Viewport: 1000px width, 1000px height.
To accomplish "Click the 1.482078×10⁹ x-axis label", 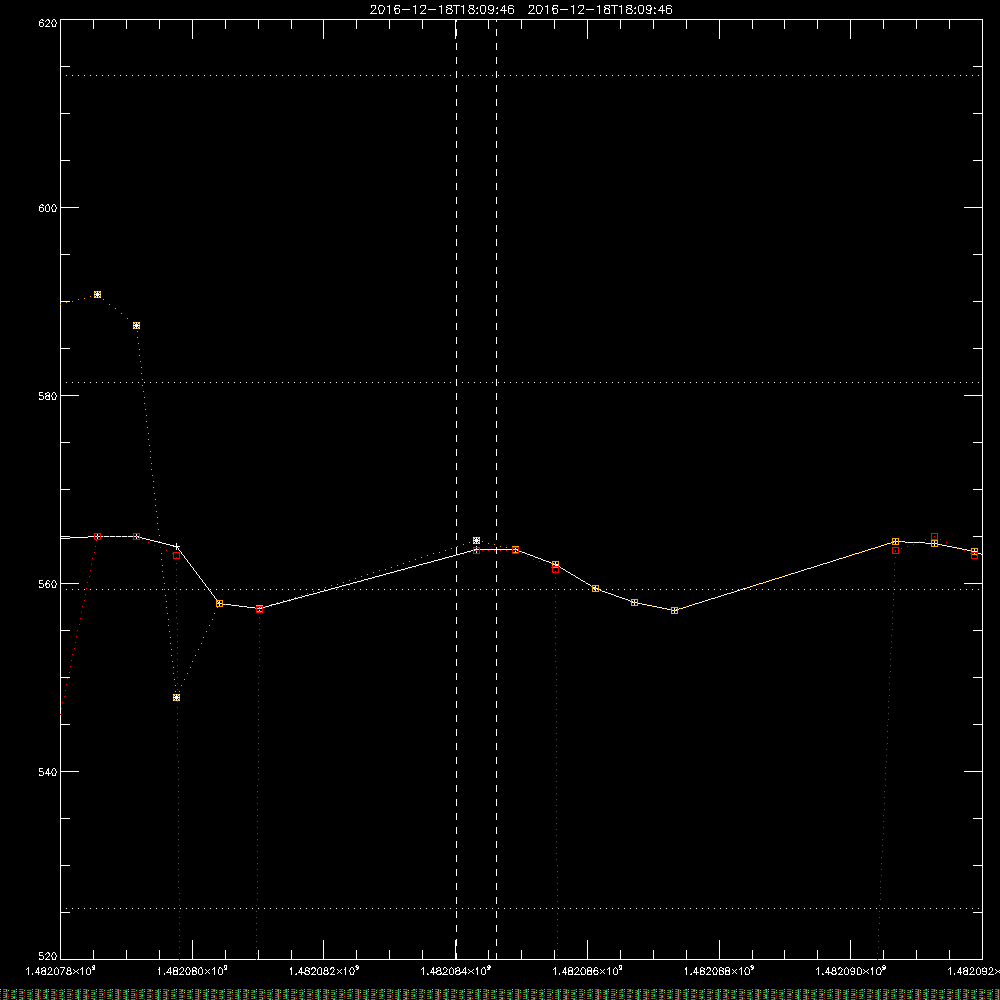I will (61, 971).
